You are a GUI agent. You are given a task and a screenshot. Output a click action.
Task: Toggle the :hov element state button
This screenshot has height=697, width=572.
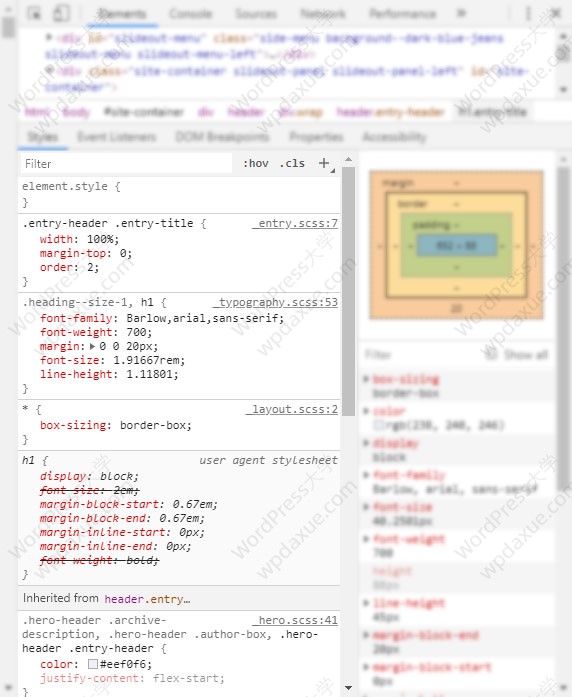click(x=256, y=164)
